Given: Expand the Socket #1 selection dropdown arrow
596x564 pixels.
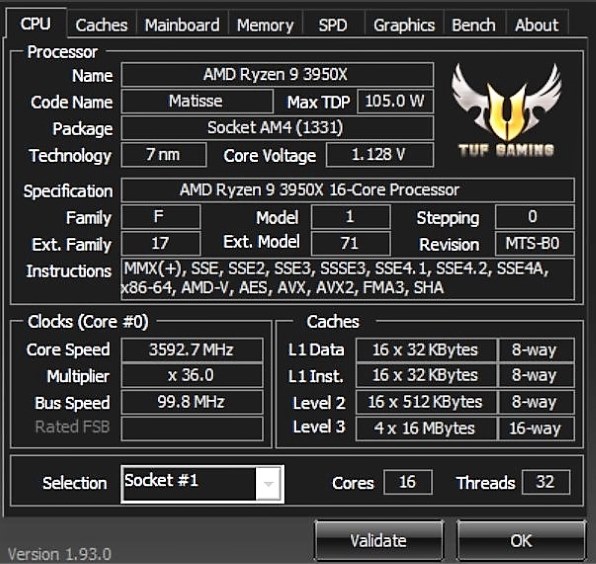Looking at the screenshot, I should (269, 484).
